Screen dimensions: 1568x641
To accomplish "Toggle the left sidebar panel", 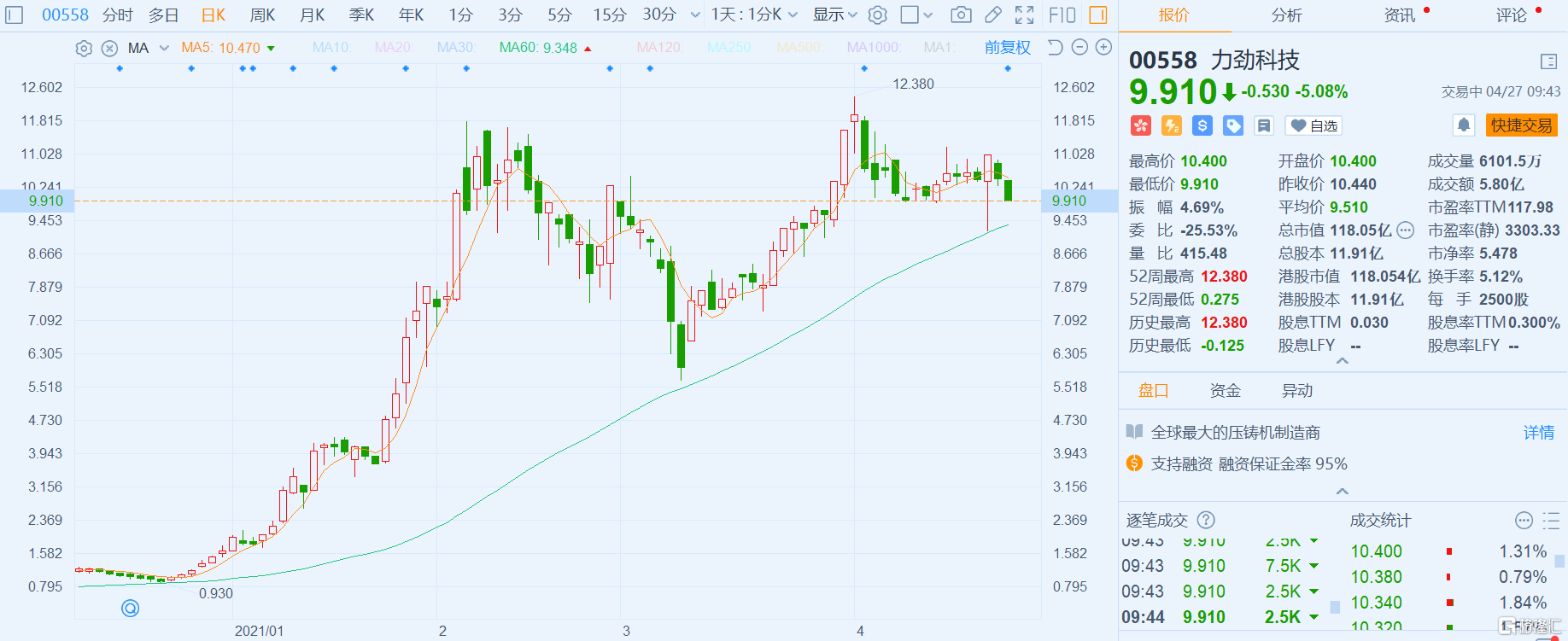I will (x=15, y=15).
